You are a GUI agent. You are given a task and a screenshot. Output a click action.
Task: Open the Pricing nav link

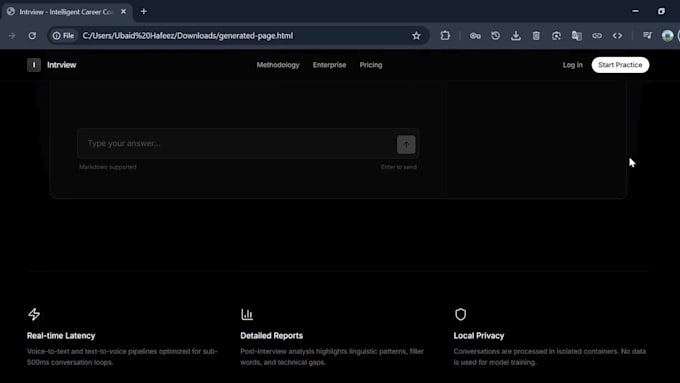tap(371, 65)
